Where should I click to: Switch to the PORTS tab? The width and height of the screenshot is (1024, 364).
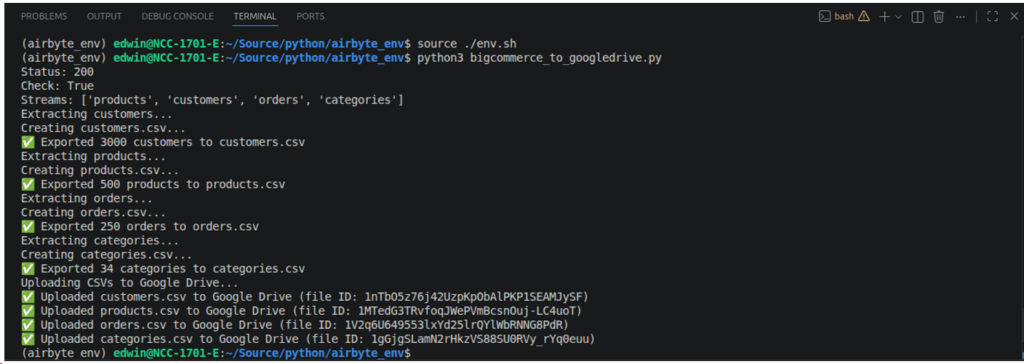pos(310,16)
